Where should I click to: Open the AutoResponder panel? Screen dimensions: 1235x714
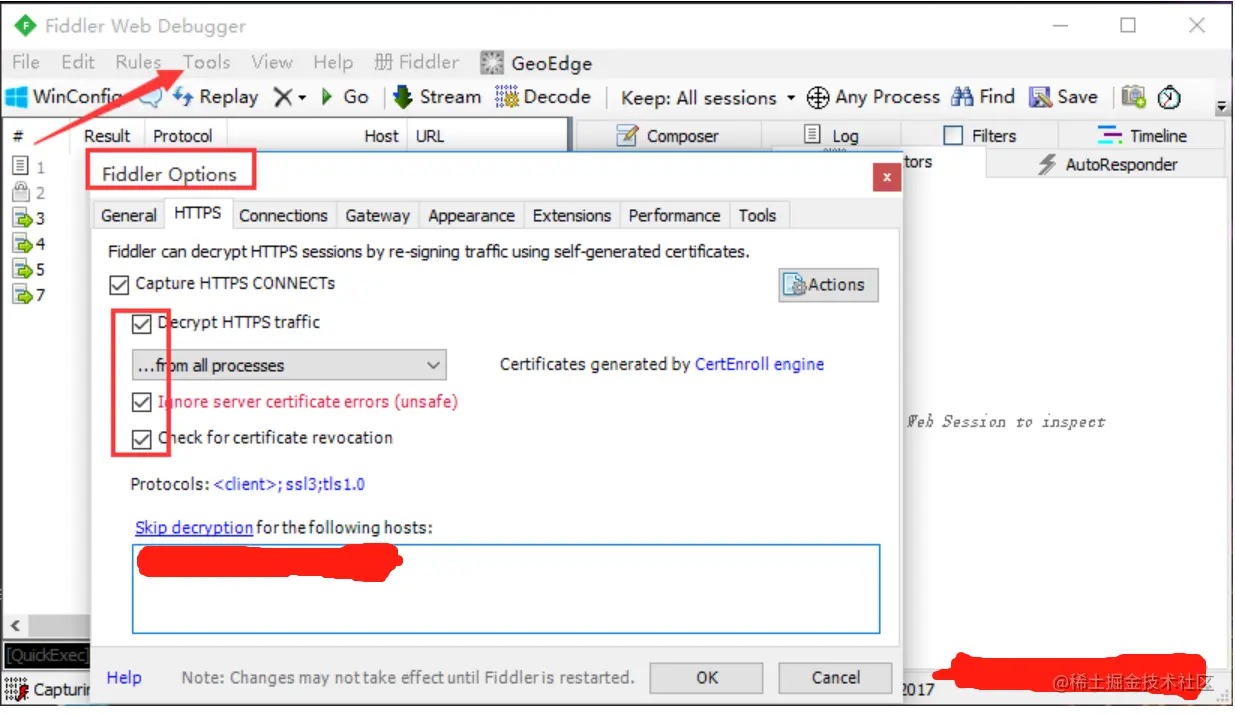click(1105, 164)
